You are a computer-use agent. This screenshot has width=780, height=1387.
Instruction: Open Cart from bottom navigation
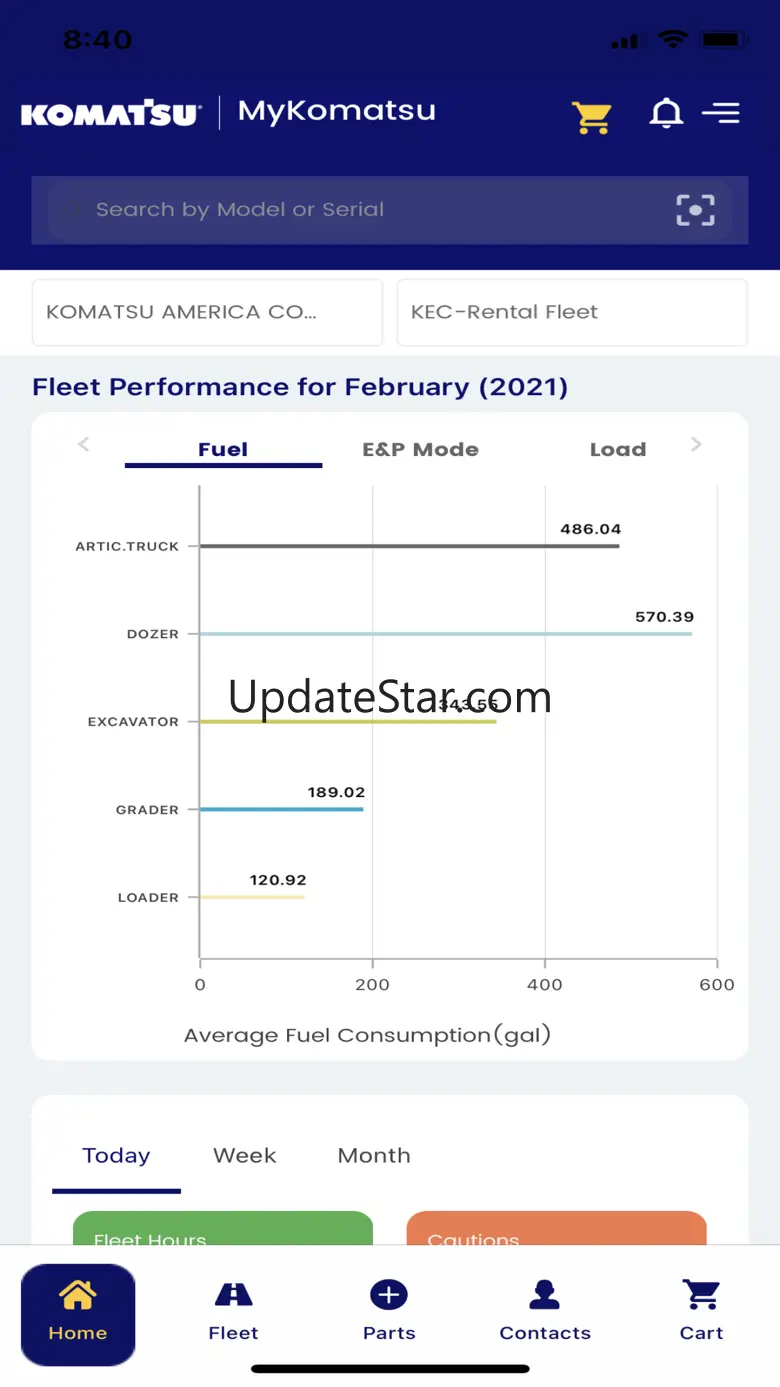pyautogui.click(x=701, y=1313)
